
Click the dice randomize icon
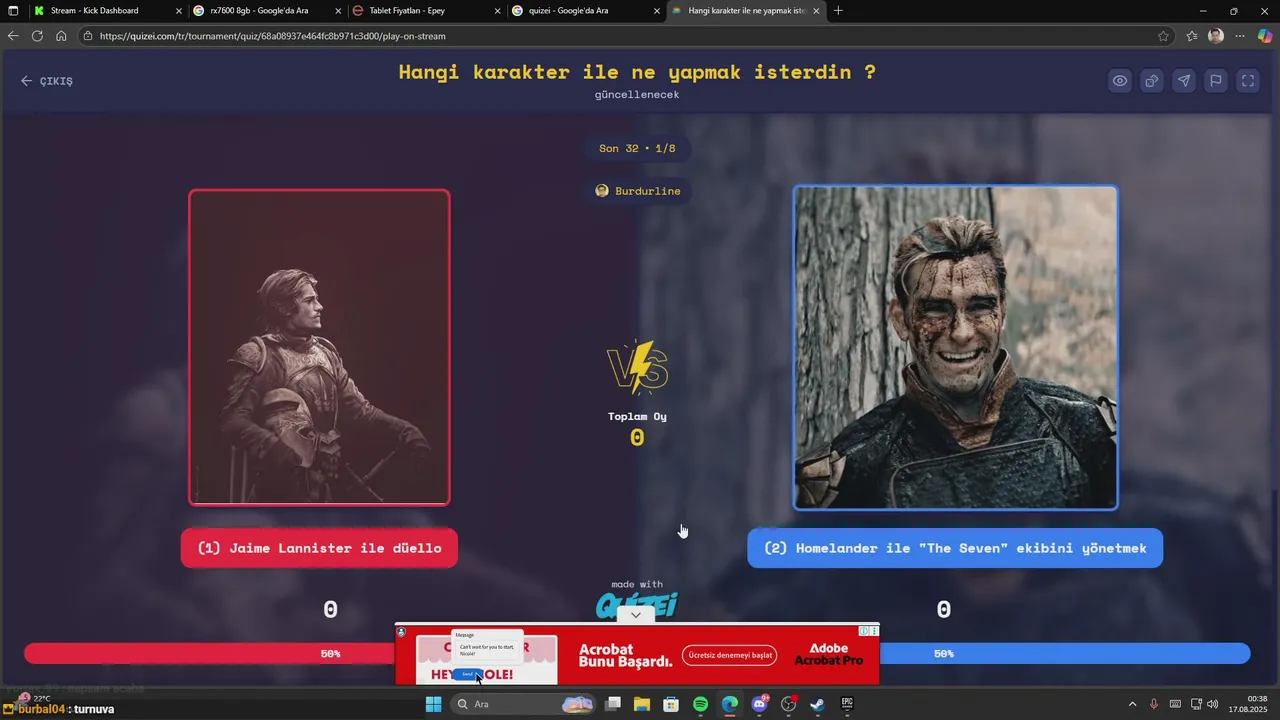[x=1152, y=81]
